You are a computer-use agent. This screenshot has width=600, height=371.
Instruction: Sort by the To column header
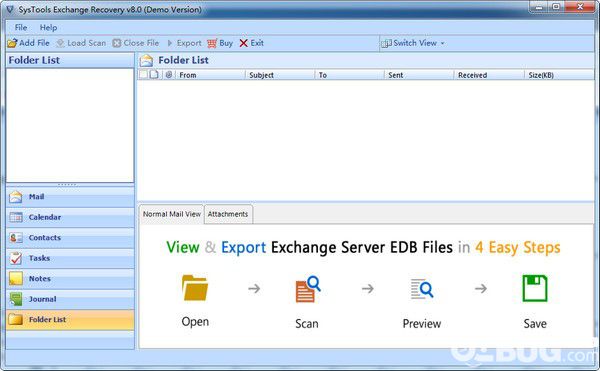349,75
